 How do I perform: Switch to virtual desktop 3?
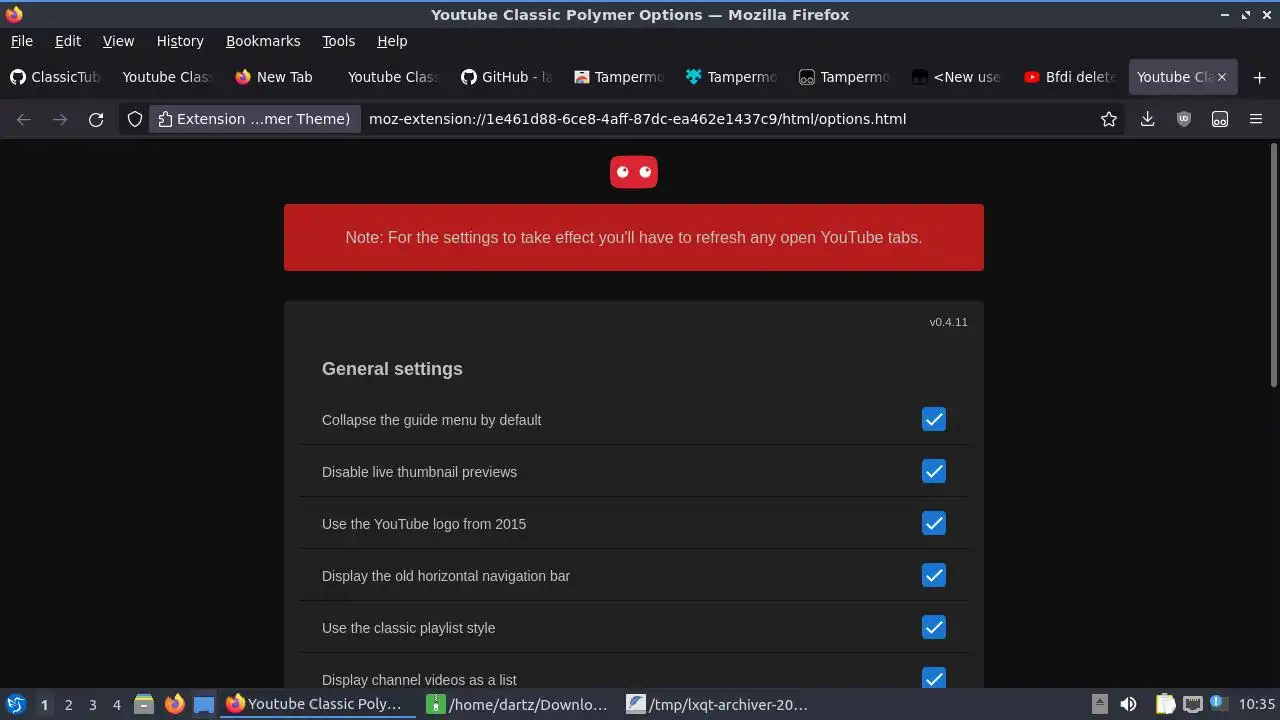(92, 705)
